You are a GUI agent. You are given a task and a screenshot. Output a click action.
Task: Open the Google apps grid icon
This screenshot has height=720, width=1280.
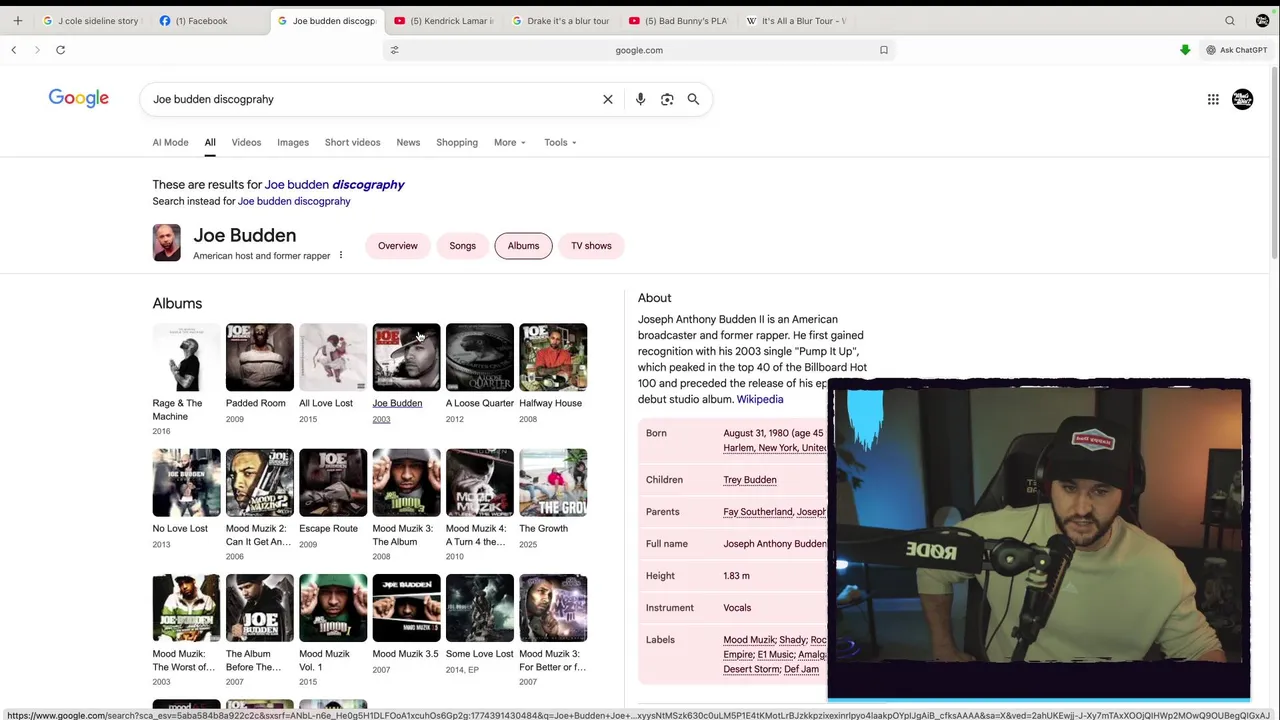pyautogui.click(x=1213, y=99)
